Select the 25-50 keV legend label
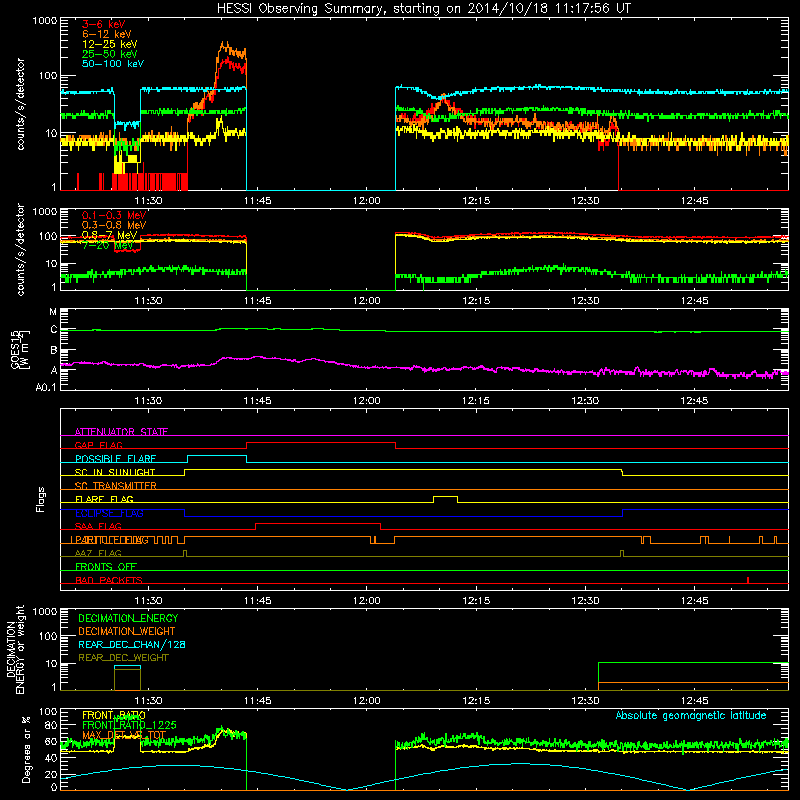 point(110,54)
